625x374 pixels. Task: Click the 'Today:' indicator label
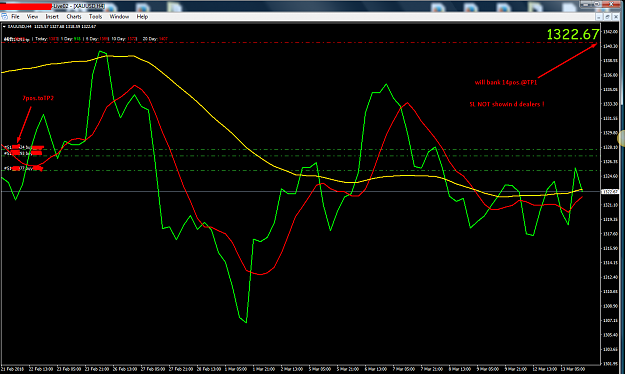pos(41,39)
